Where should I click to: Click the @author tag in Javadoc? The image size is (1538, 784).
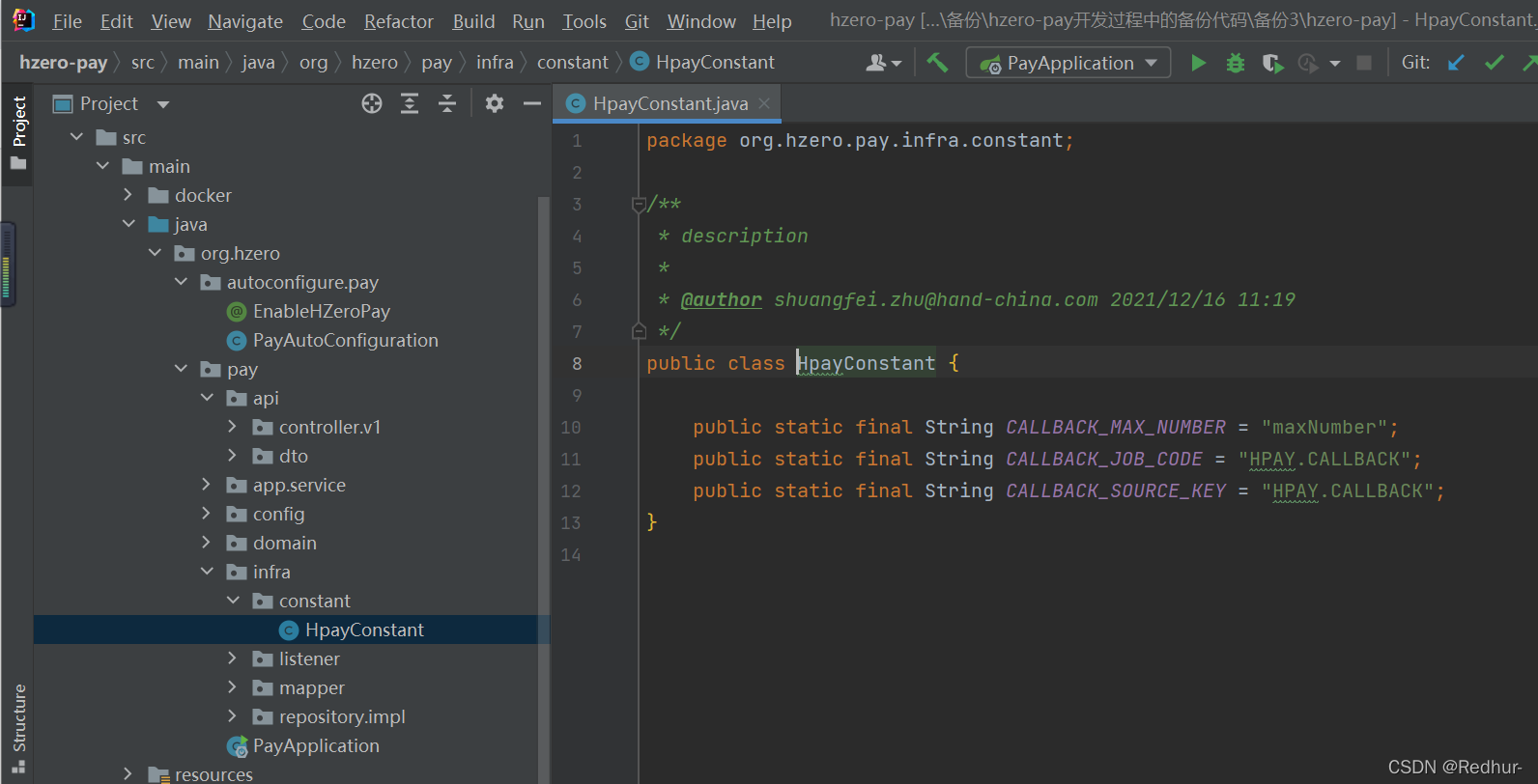(x=722, y=300)
